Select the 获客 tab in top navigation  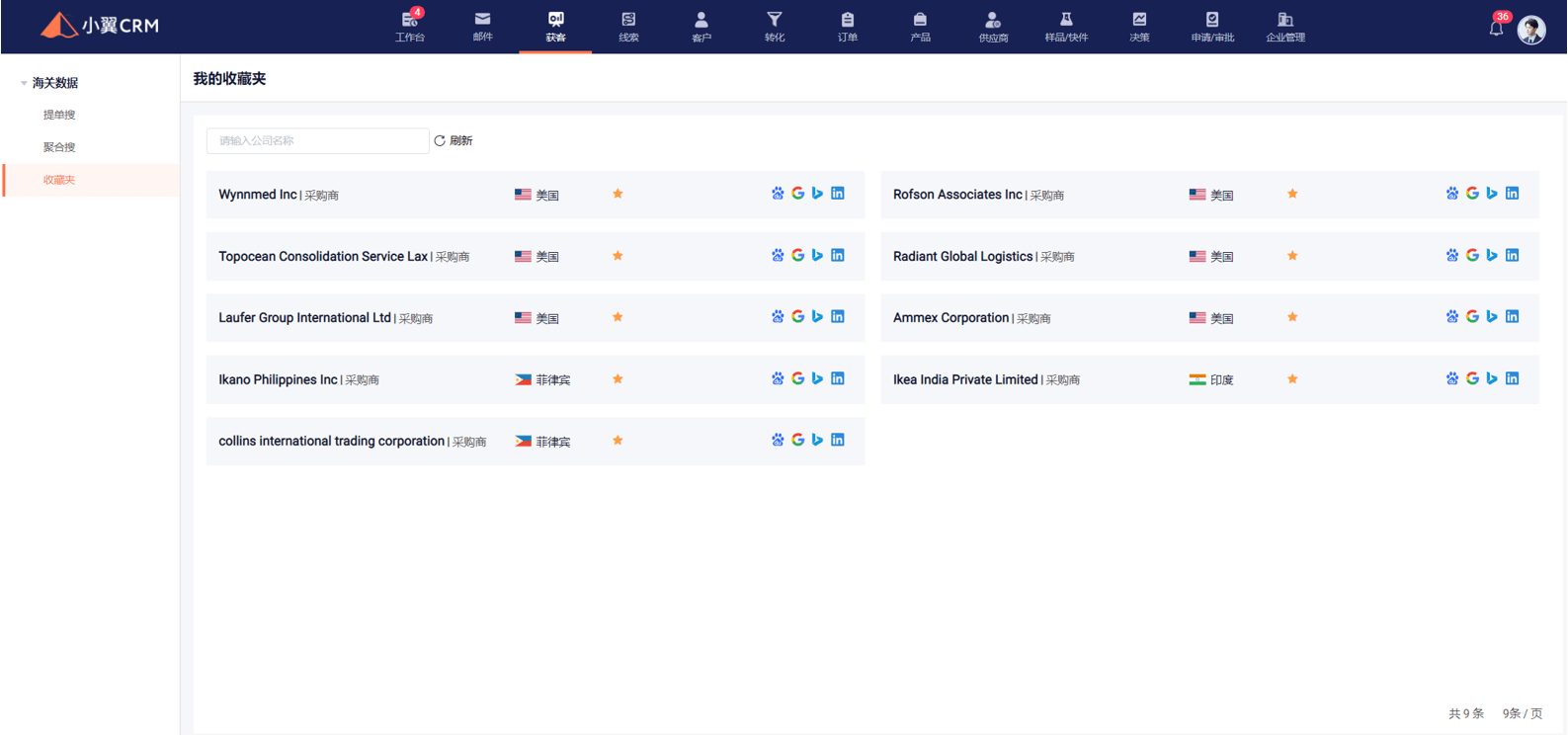555,27
